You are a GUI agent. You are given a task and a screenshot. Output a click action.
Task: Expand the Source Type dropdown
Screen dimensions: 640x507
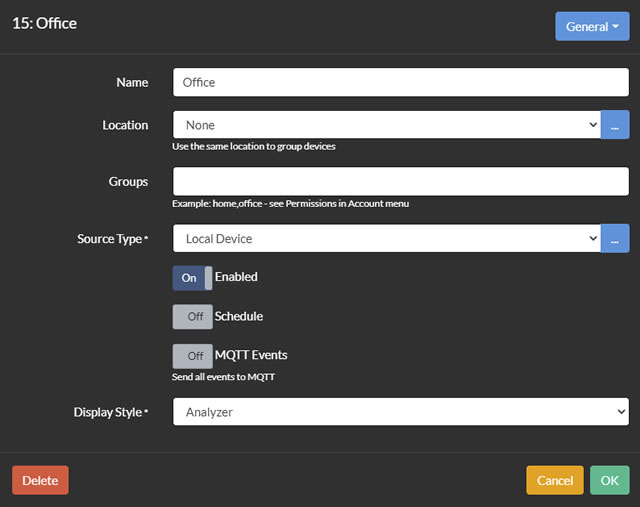click(386, 239)
